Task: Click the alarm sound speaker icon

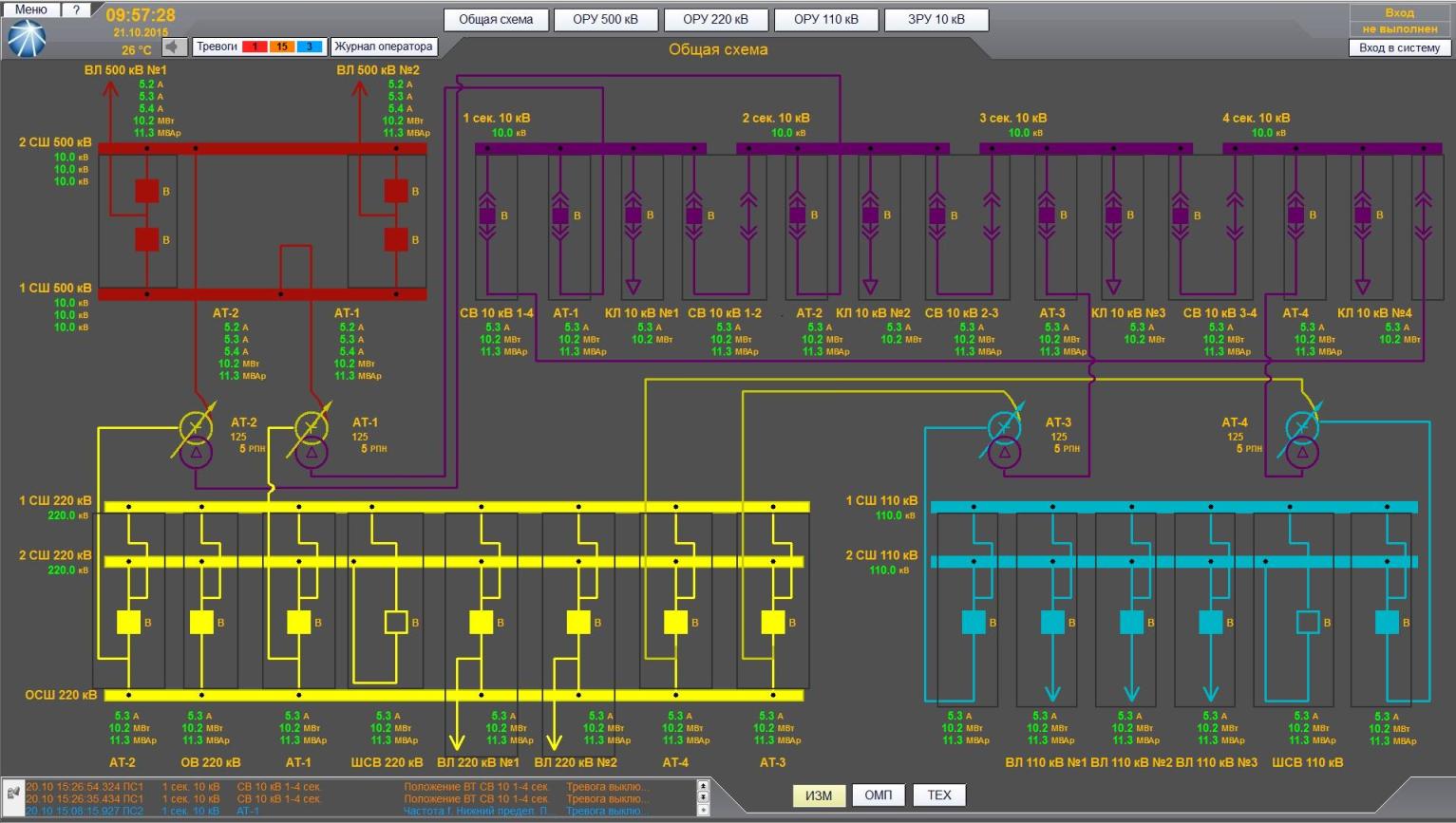Action: (x=174, y=47)
